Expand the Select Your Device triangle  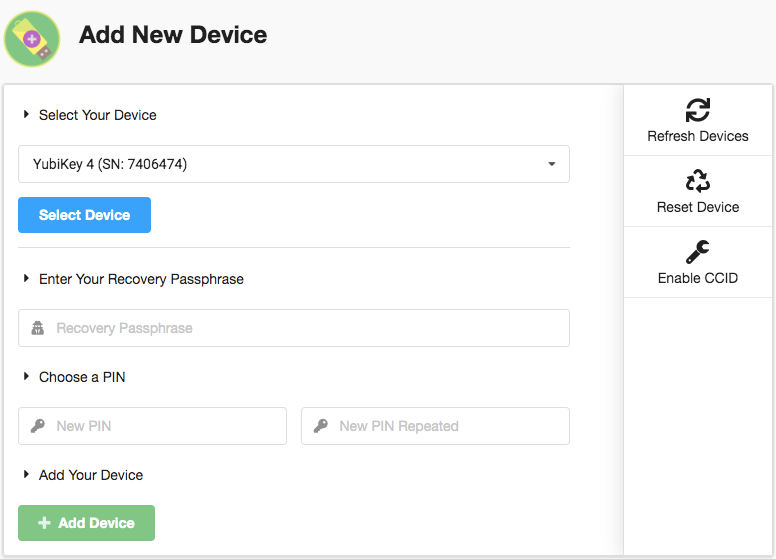point(26,114)
